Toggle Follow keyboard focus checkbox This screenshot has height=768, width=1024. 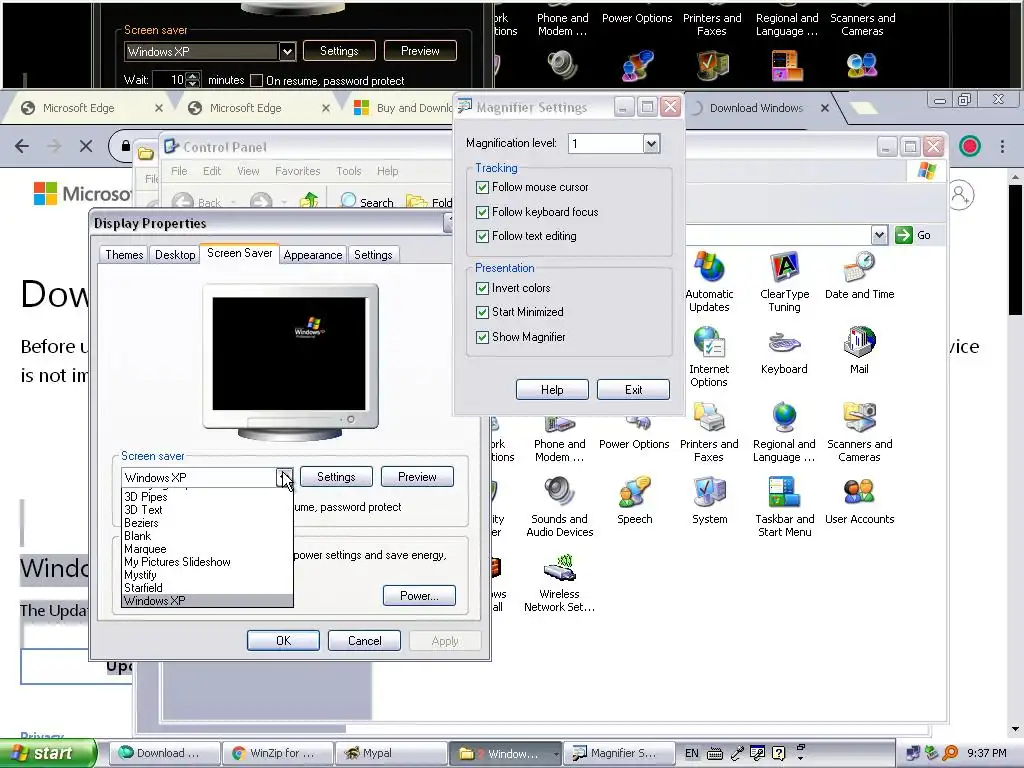[x=483, y=212]
